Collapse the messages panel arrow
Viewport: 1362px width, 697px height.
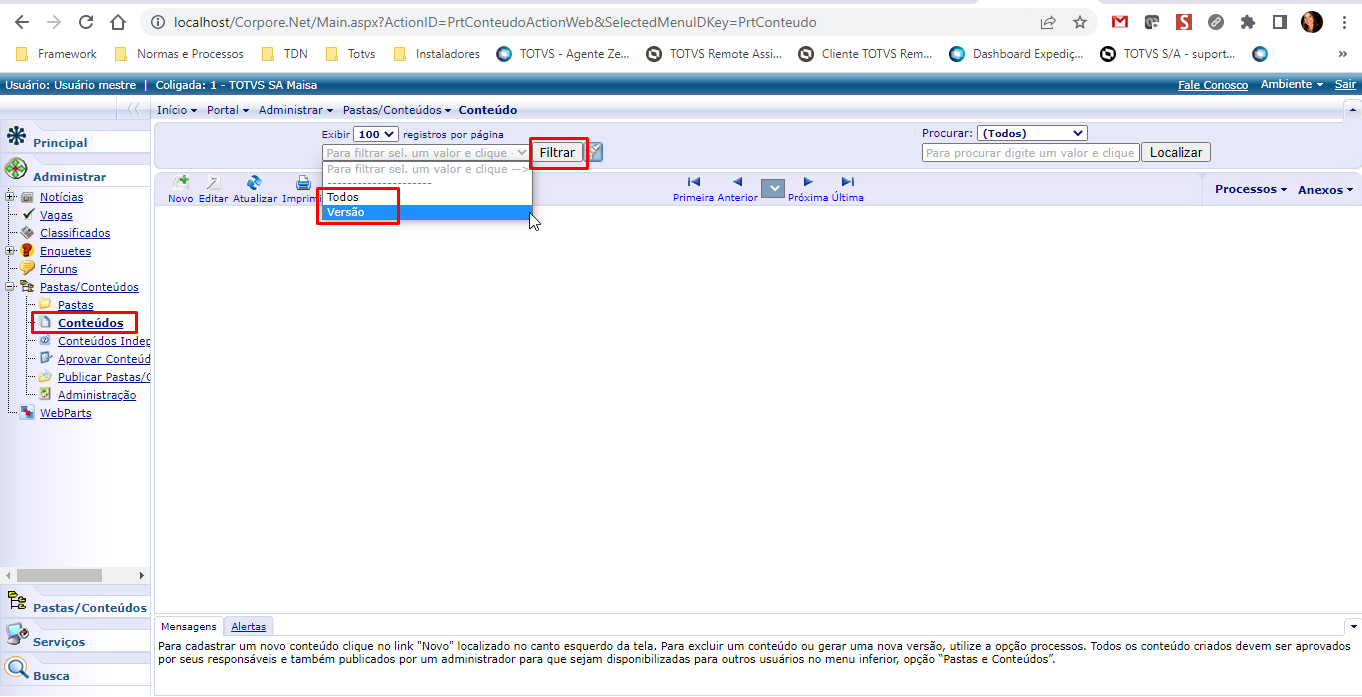[1353, 626]
